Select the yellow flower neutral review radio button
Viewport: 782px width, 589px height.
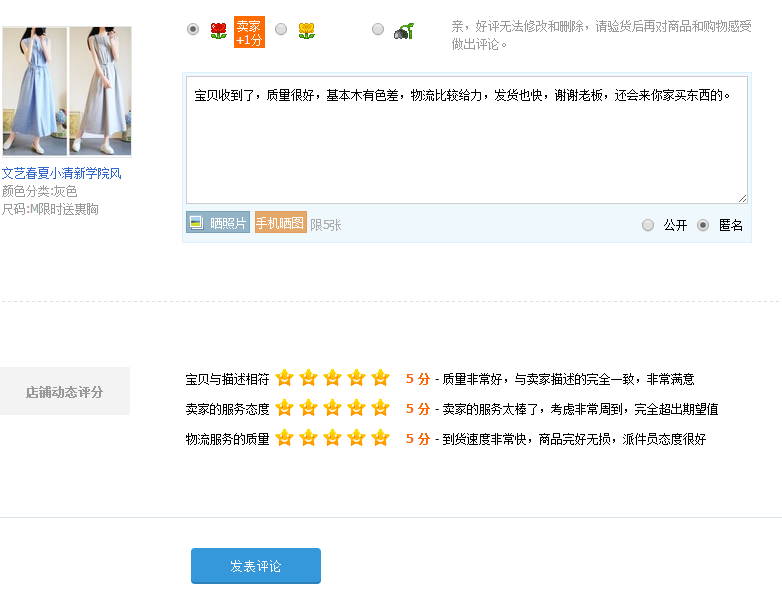281,29
